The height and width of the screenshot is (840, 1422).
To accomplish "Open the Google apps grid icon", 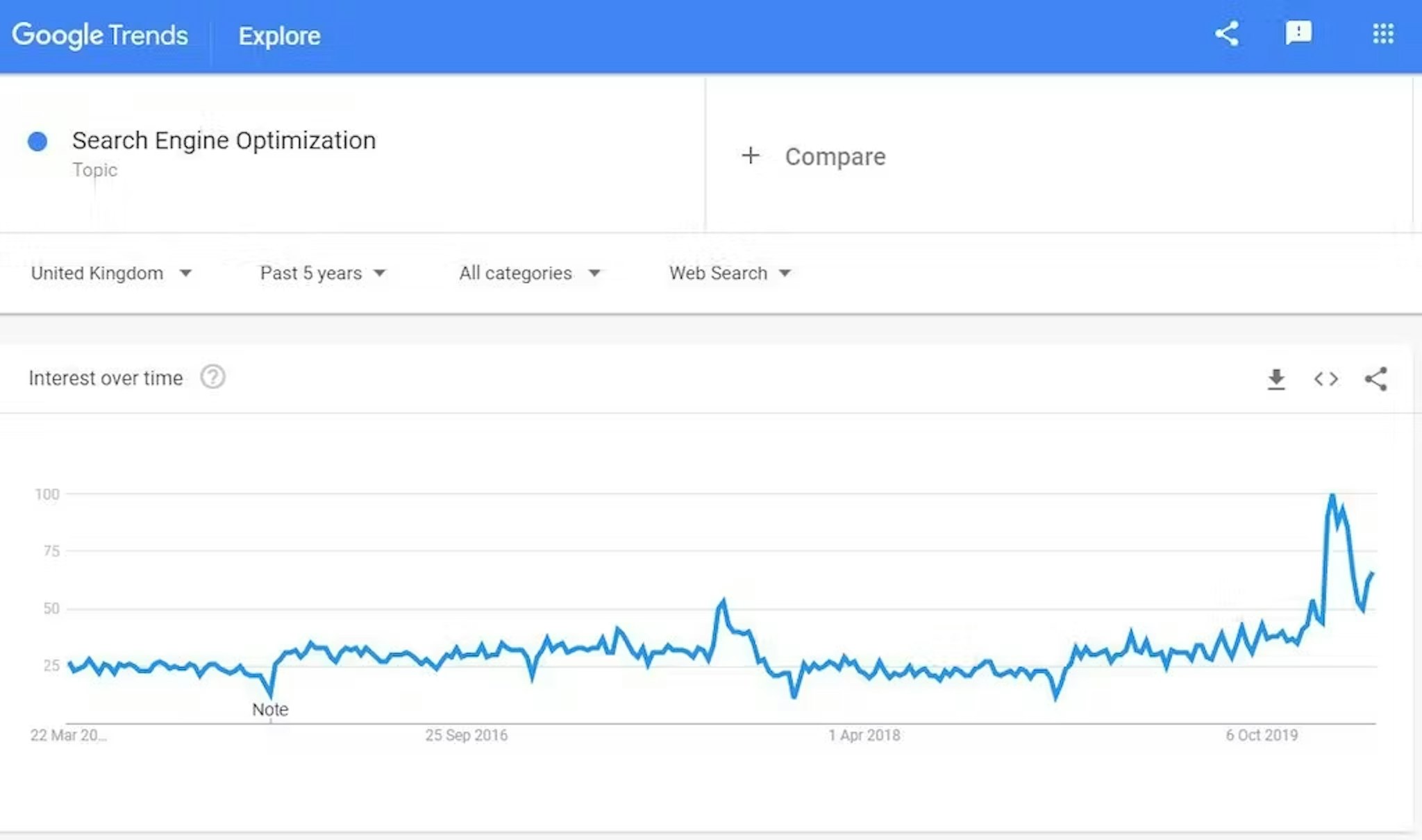I will pyautogui.click(x=1382, y=33).
